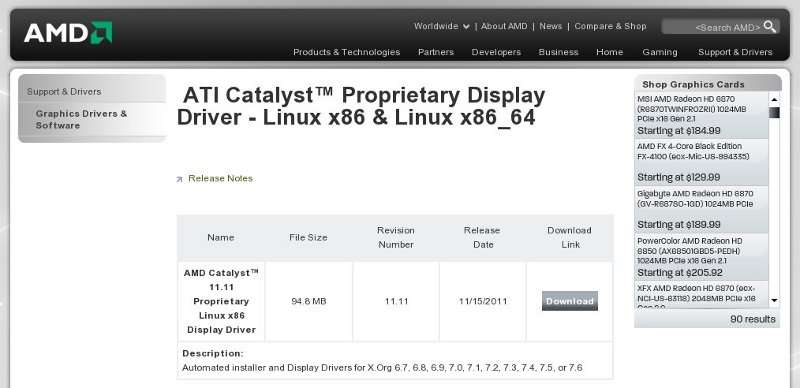The image size is (800, 388).
Task: Click the Starting at $129.99 price
Action: [x=679, y=177]
